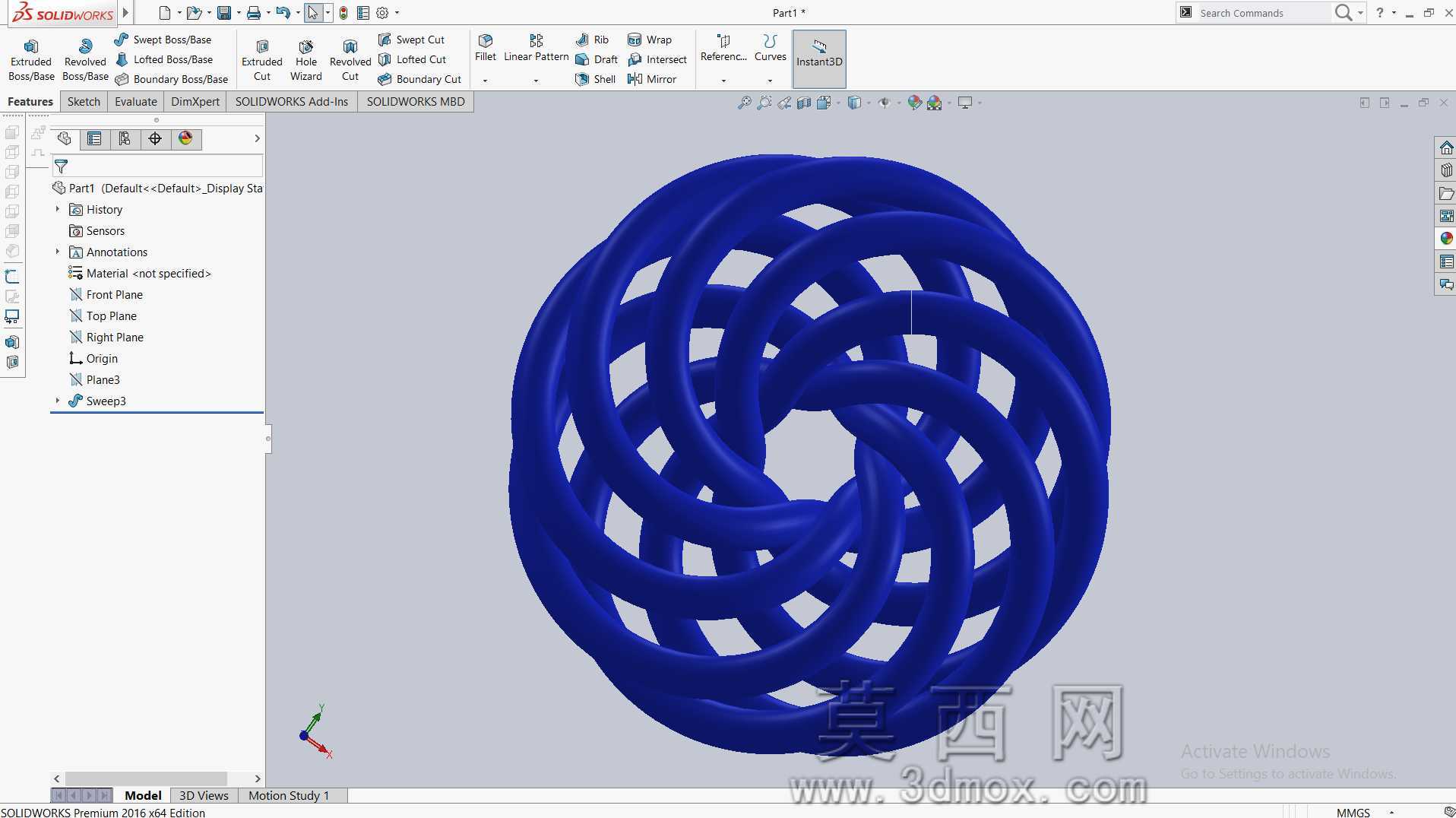Open the SOLIDWORKS MBD tab
1456x818 pixels.
pos(416,102)
